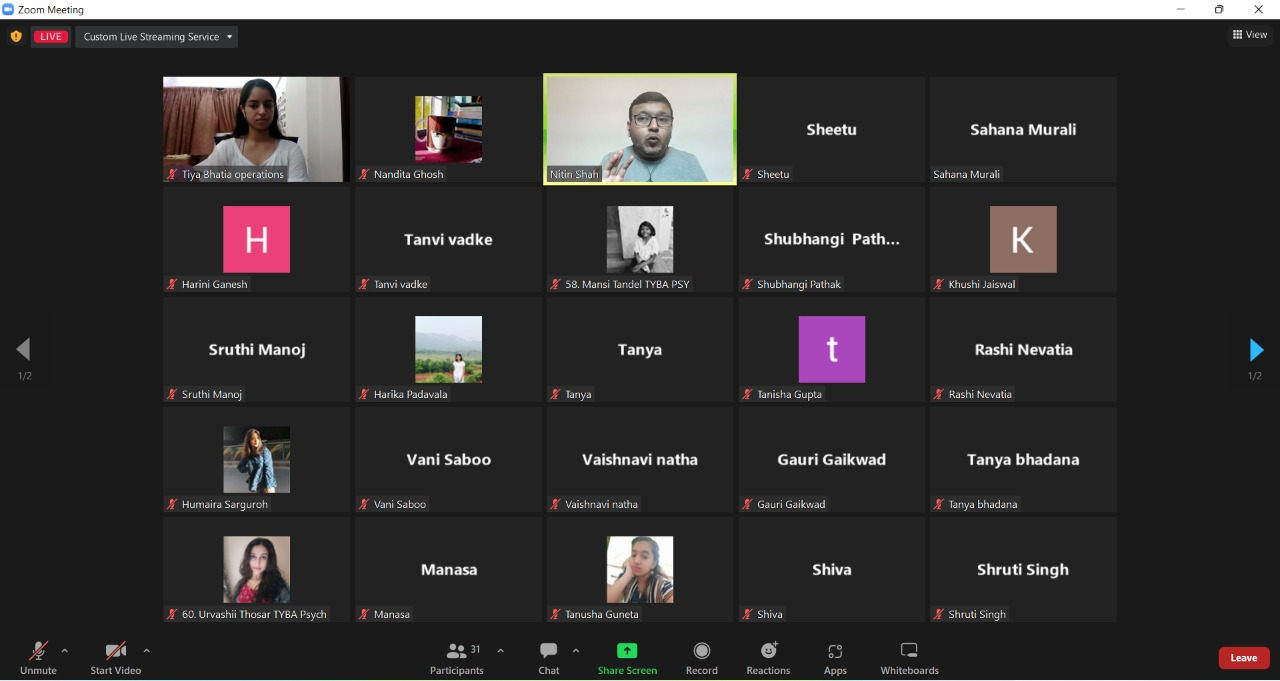Open Custom Live Streaming Service dropdown
The image size is (1280, 681).
point(157,37)
